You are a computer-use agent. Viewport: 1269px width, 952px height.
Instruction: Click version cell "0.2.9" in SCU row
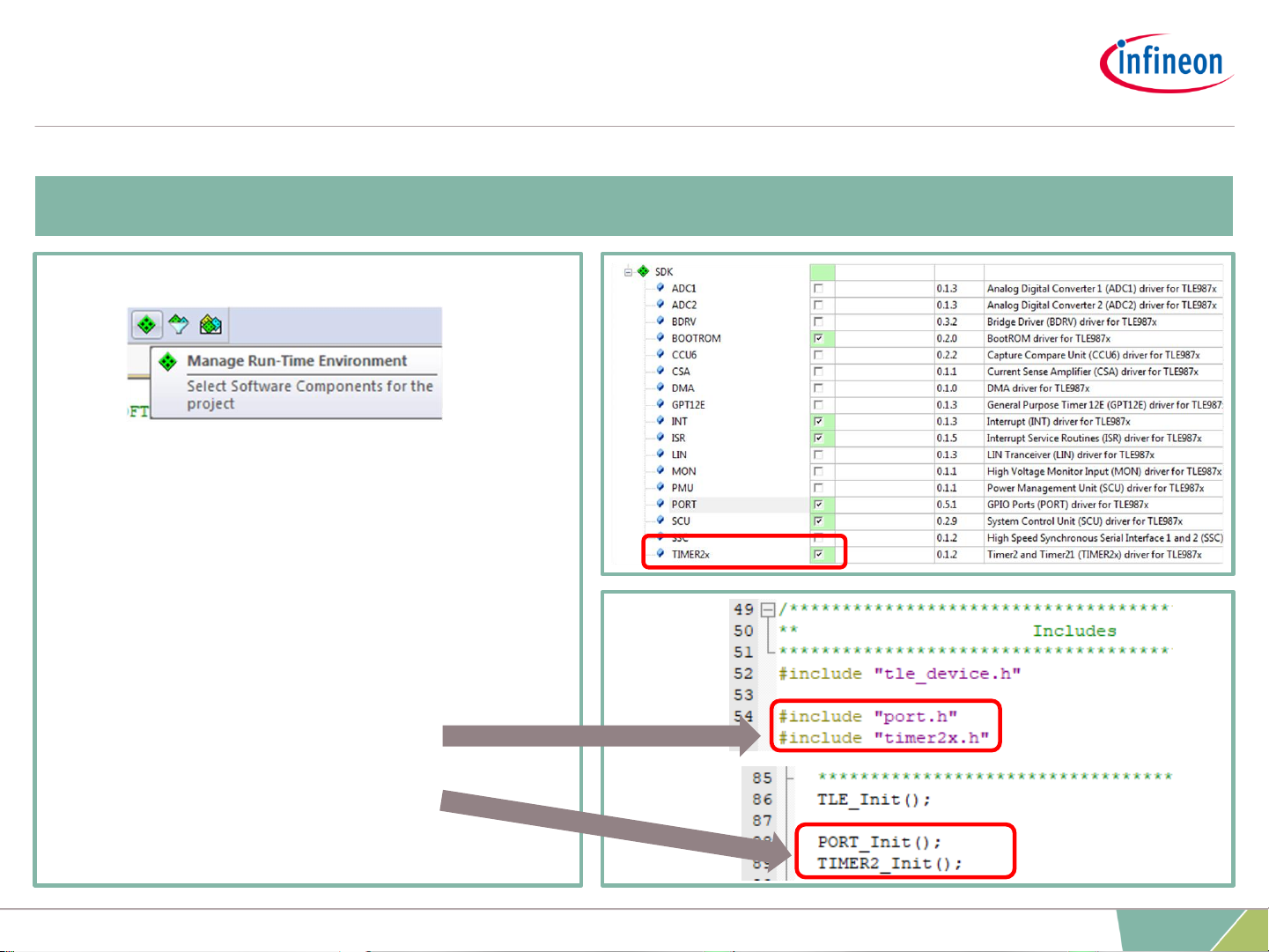[x=947, y=521]
